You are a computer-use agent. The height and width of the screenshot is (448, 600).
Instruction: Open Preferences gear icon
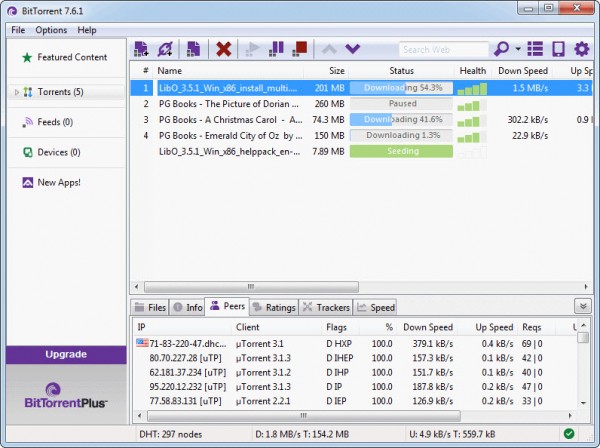(582, 49)
